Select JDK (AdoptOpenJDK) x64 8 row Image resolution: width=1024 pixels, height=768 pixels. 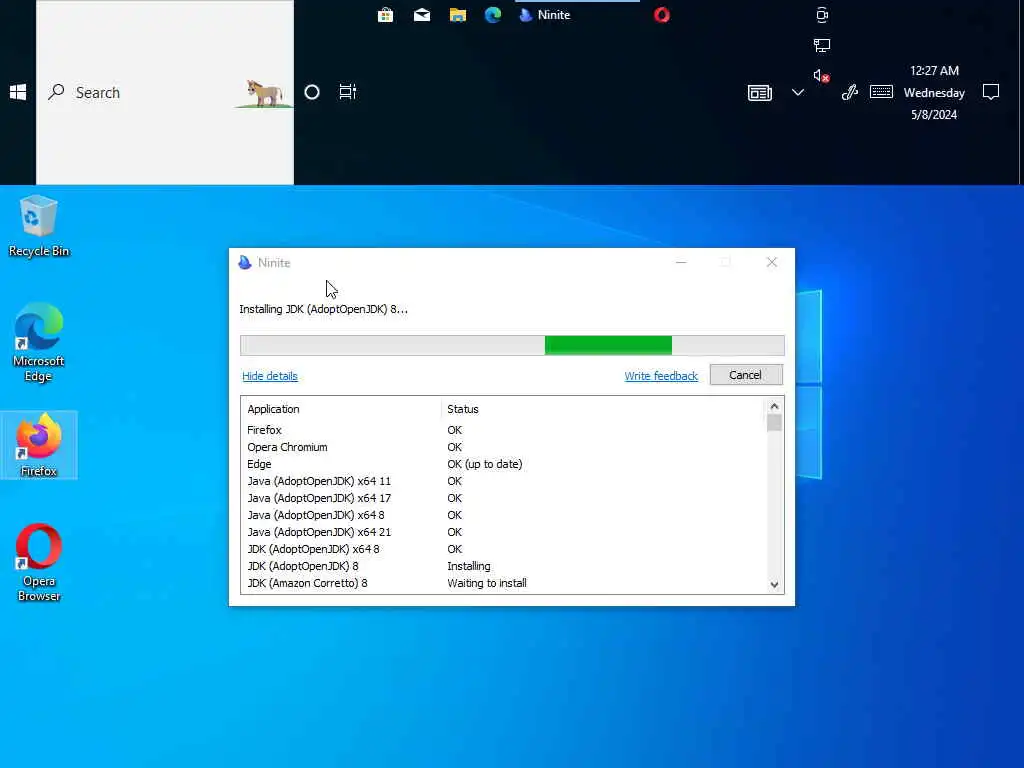click(503, 549)
